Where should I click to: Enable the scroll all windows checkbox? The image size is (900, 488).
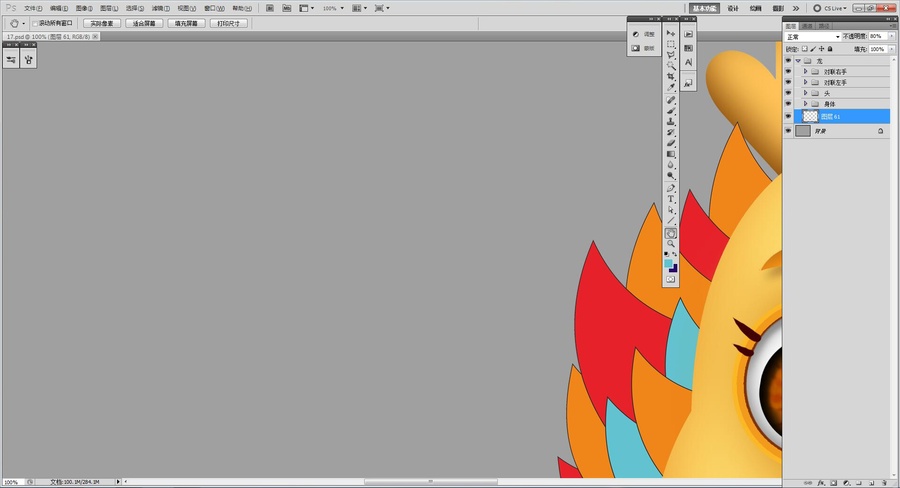[x=35, y=24]
